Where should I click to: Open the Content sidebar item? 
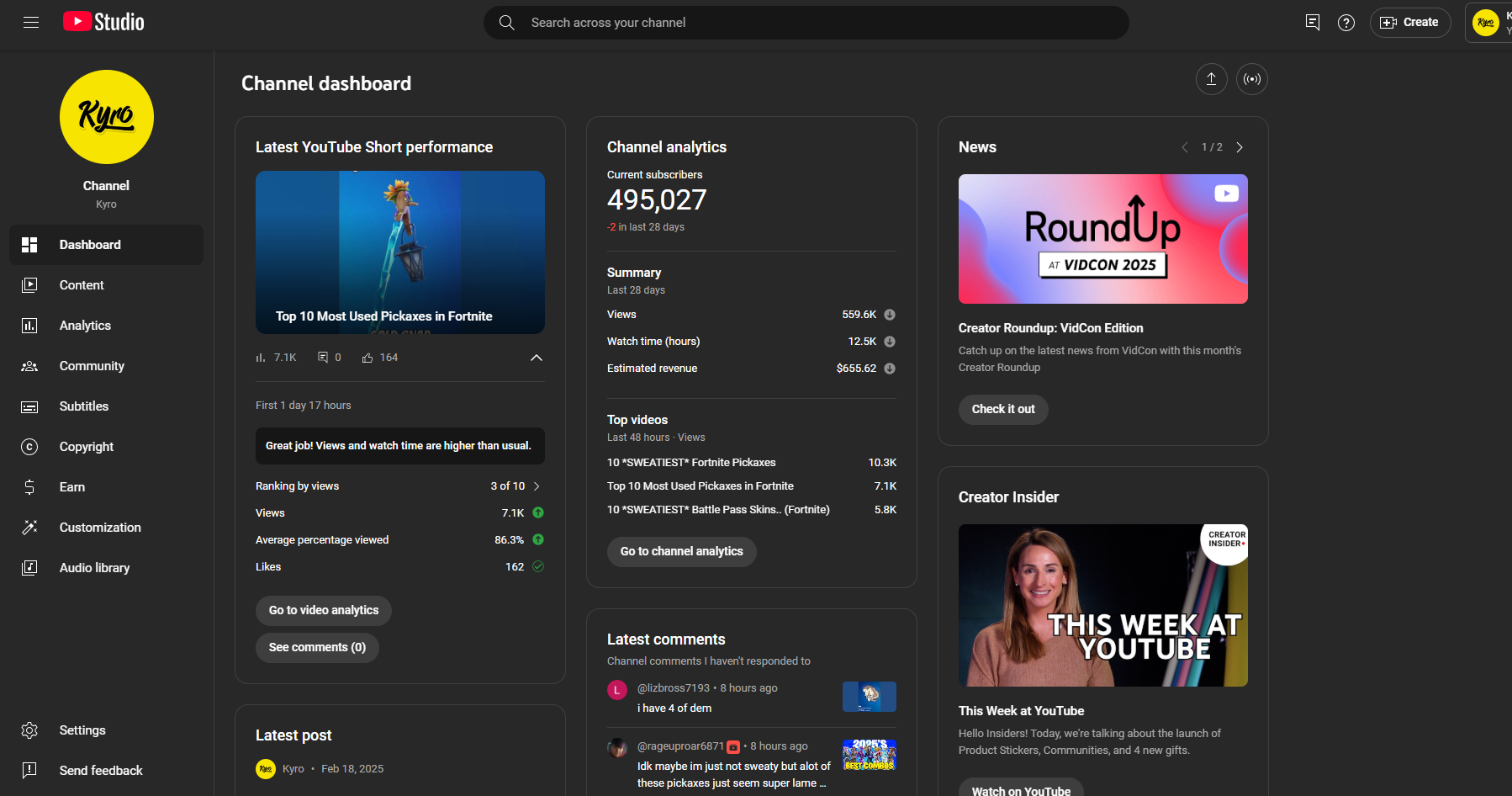point(107,285)
